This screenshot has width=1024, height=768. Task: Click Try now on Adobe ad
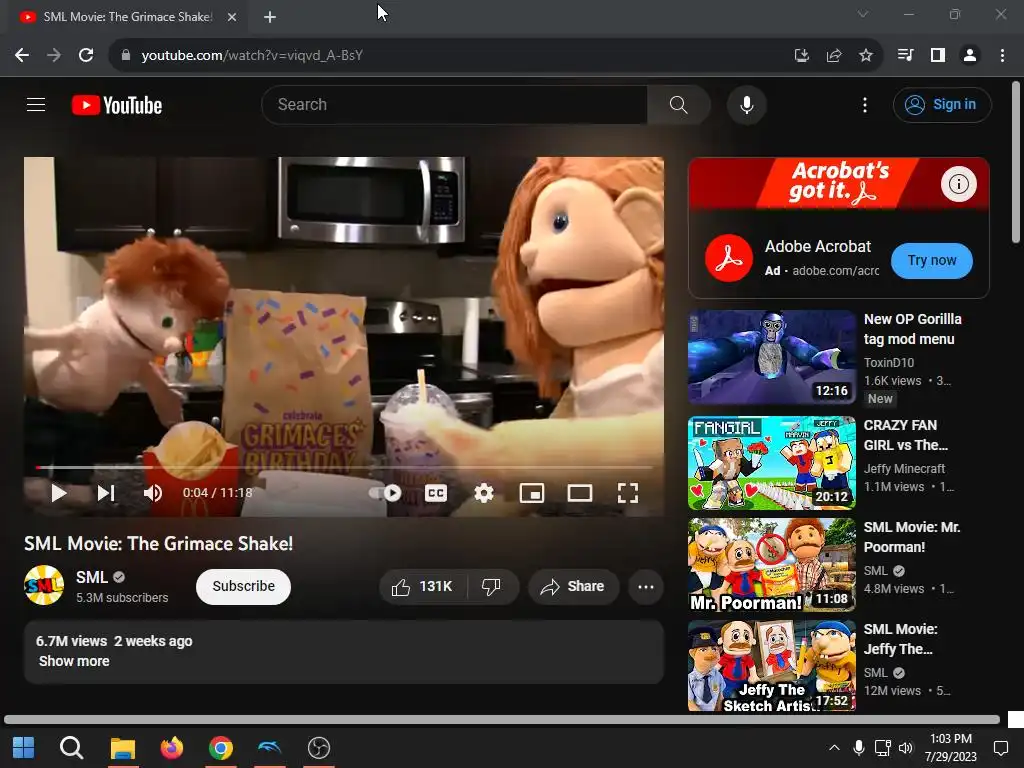(931, 261)
